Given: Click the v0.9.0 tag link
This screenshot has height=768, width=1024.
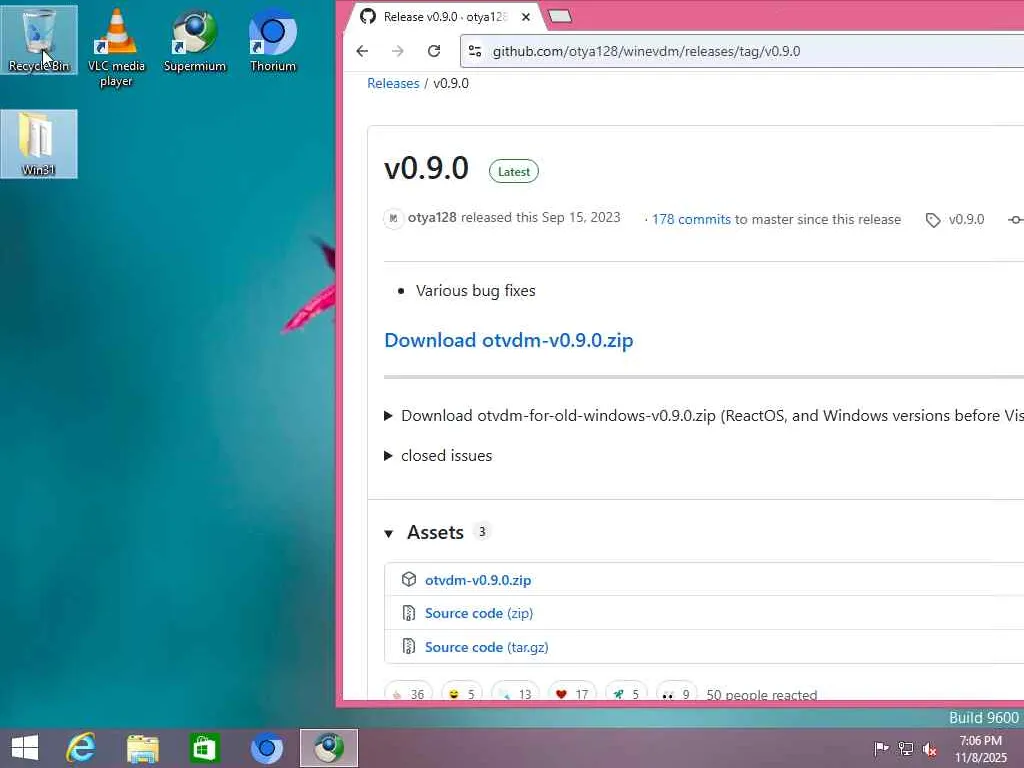Looking at the screenshot, I should click(x=966, y=219).
